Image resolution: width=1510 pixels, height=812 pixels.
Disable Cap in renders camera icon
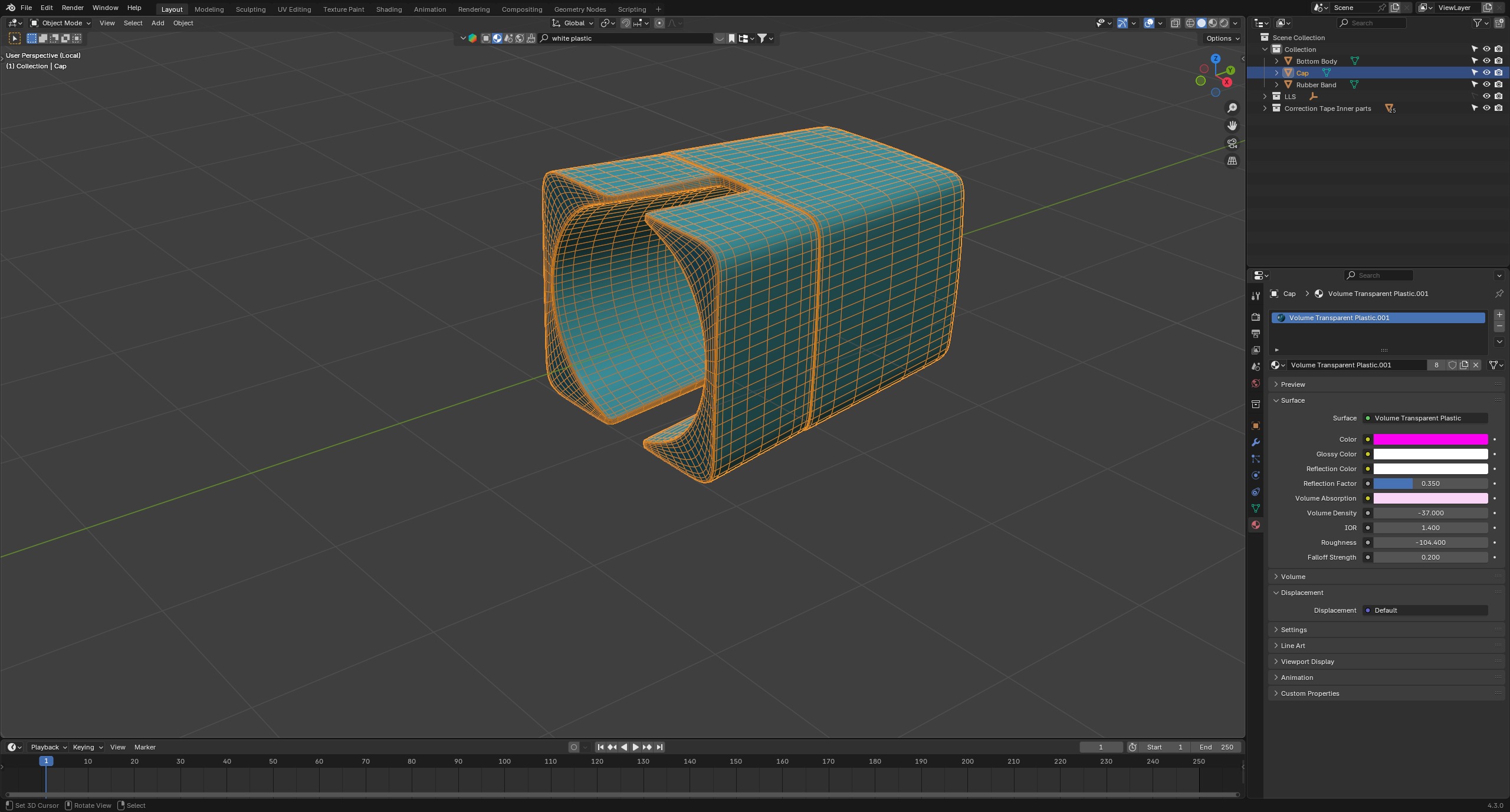pyautogui.click(x=1498, y=73)
